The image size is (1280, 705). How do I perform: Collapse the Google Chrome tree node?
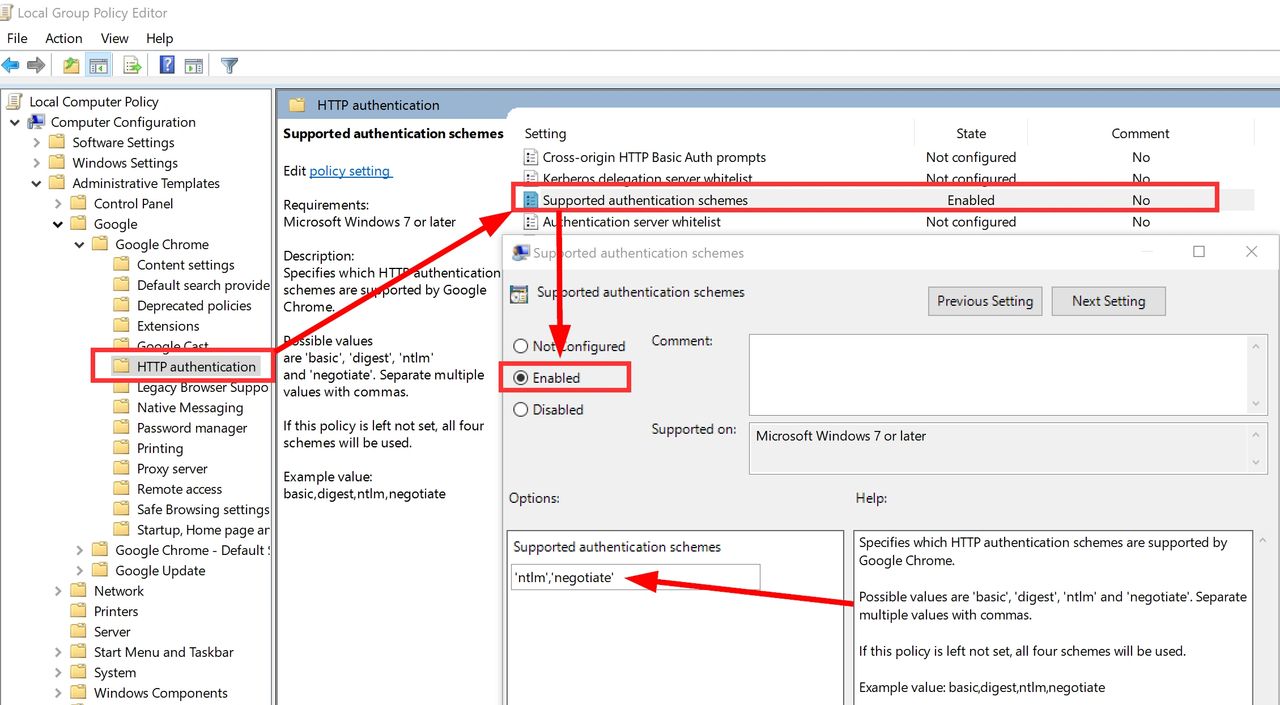click(x=80, y=245)
